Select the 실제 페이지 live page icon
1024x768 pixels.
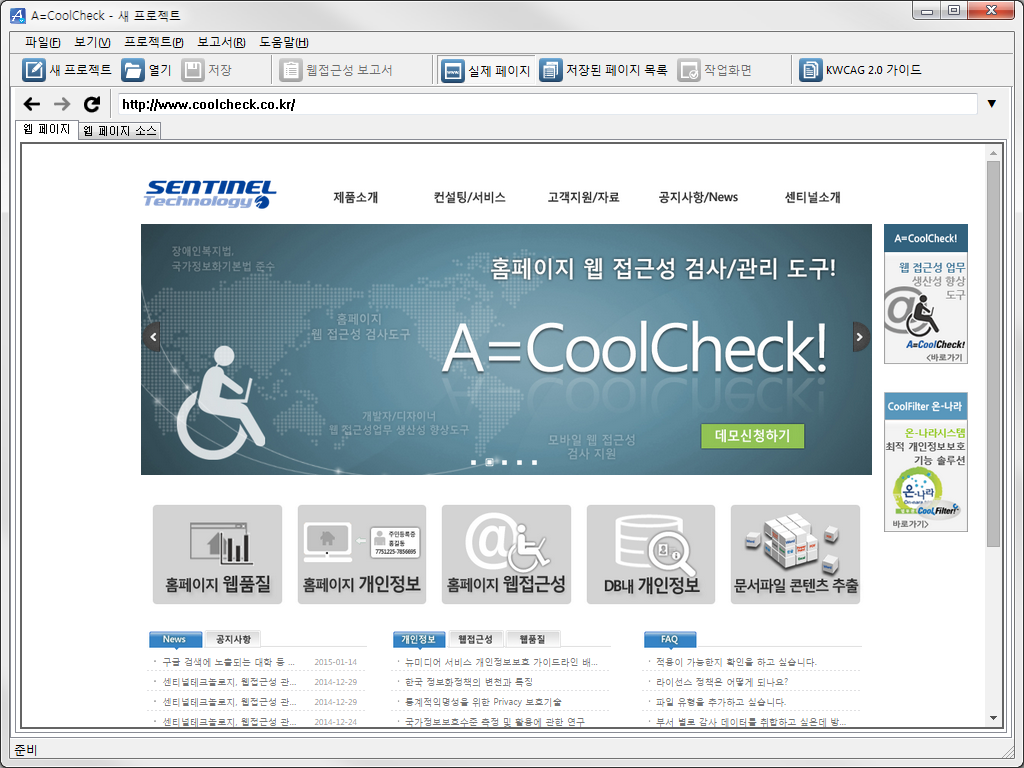pyautogui.click(x=453, y=70)
